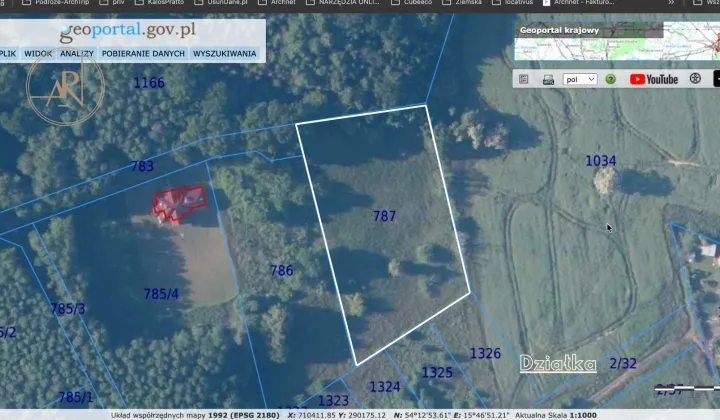The height and width of the screenshot is (420, 720).
Task: Open the priv bookmark folder
Action: tap(113, 3)
